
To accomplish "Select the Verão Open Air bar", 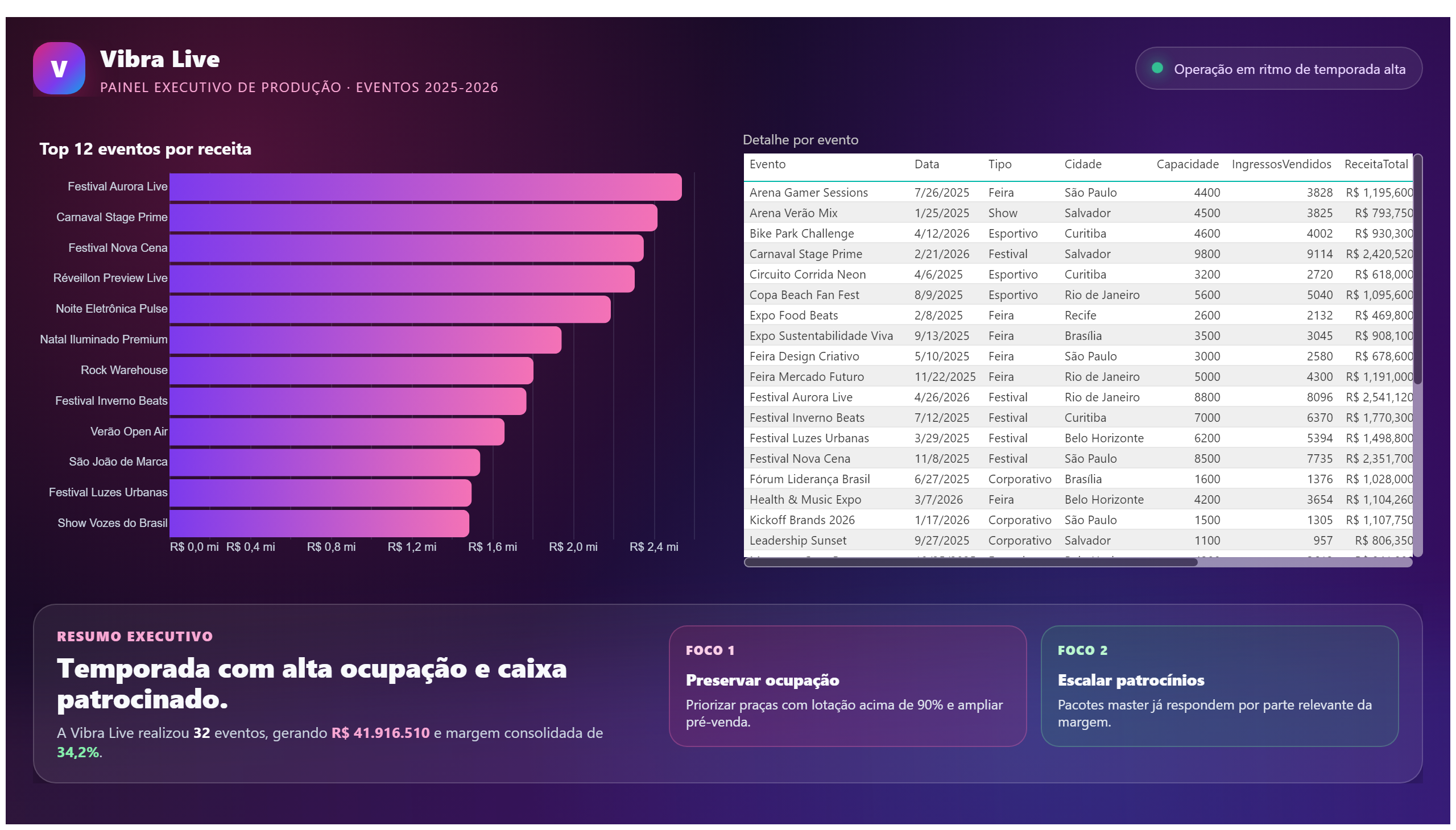I will point(337,432).
